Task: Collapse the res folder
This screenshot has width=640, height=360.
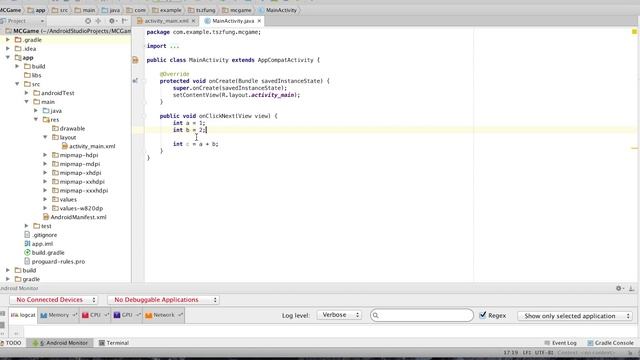Action: pyautogui.click(x=36, y=120)
